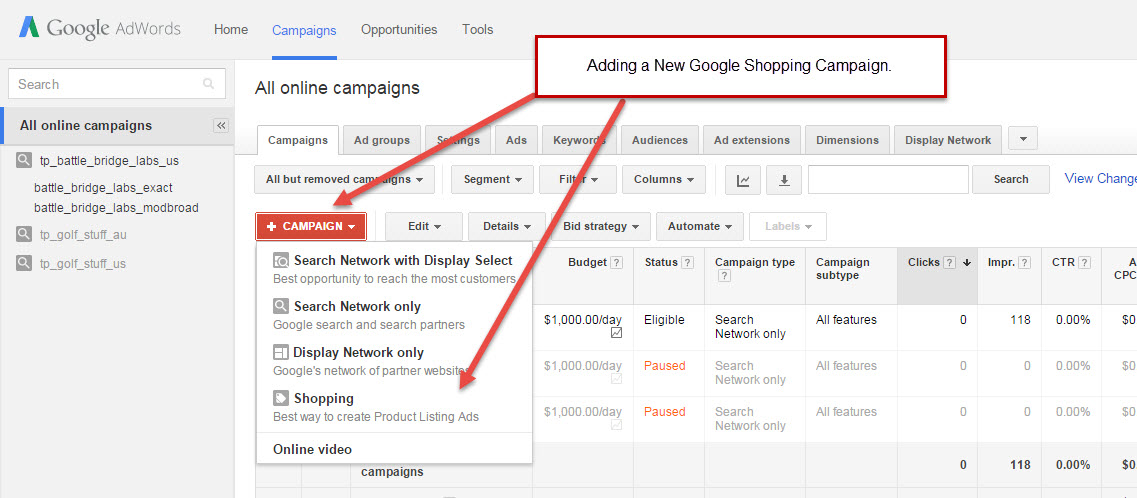Screen dimensions: 1137x498
Task: Switch to the Ads tab
Action: [516, 140]
